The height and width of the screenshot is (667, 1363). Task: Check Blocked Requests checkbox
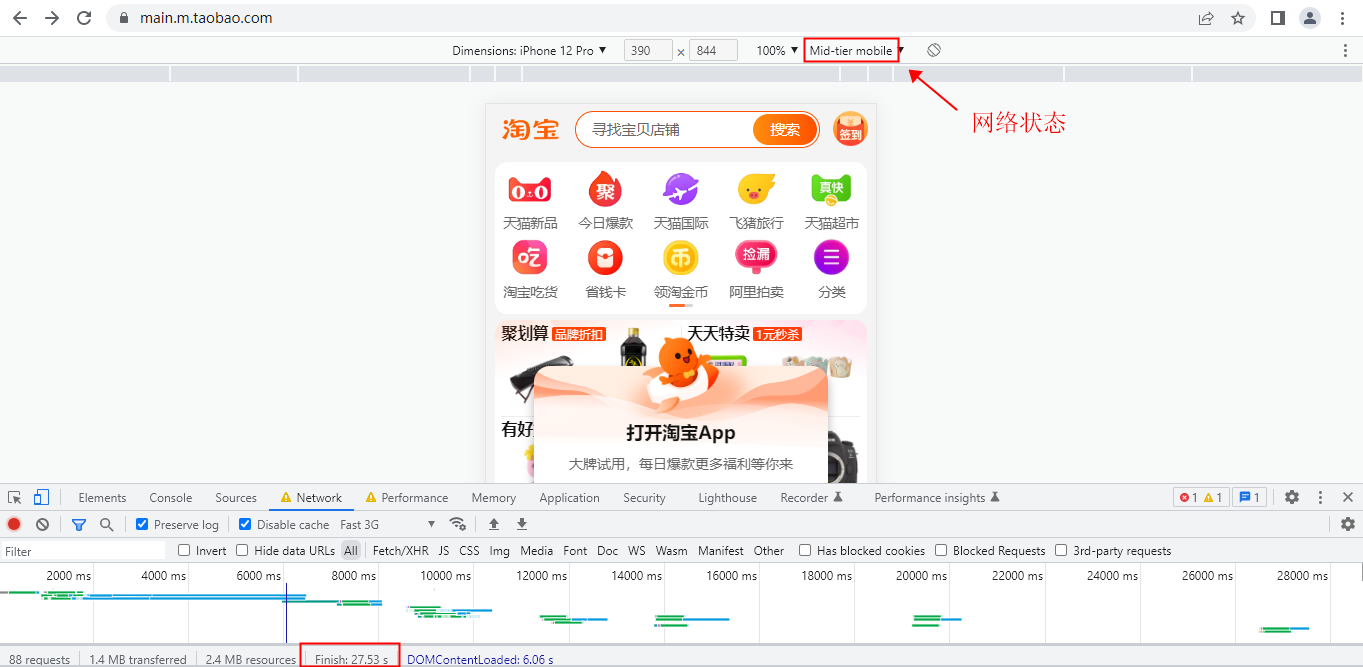(x=941, y=550)
